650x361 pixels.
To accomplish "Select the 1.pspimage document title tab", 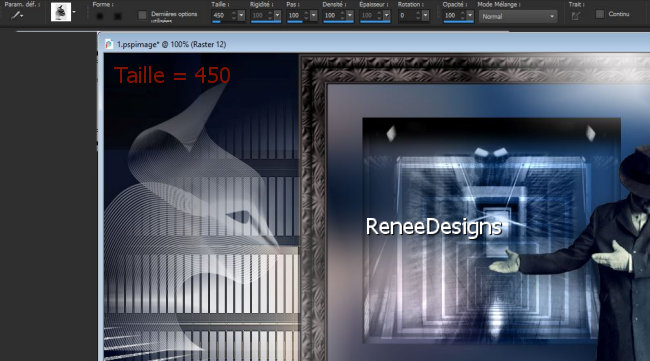I will [x=171, y=44].
